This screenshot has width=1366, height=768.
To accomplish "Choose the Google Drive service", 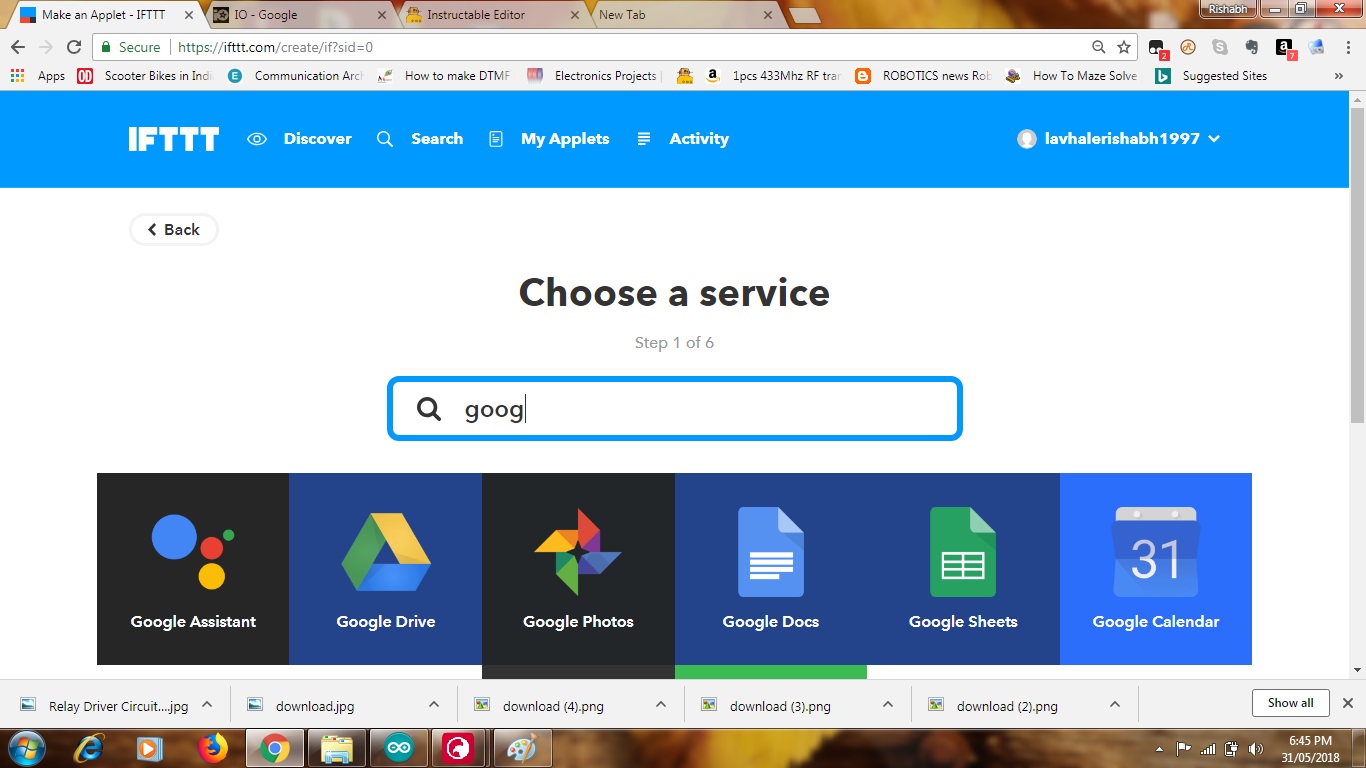I will click(386, 569).
